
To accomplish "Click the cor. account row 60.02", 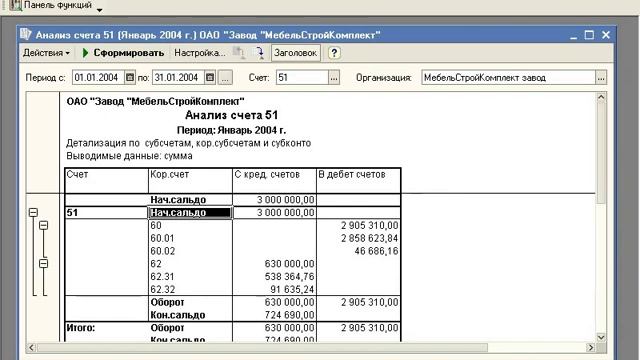I will [x=162, y=251].
